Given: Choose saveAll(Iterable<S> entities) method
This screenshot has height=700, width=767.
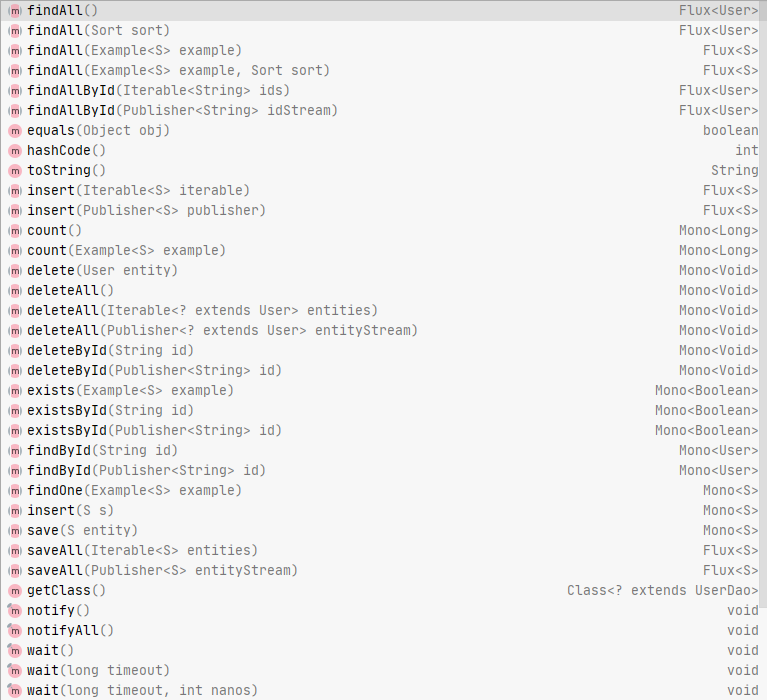Looking at the screenshot, I should (142, 550).
